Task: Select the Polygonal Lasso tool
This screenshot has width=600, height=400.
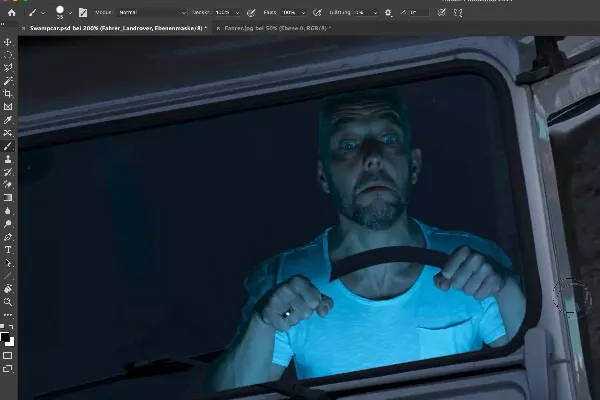Action: coord(8,68)
